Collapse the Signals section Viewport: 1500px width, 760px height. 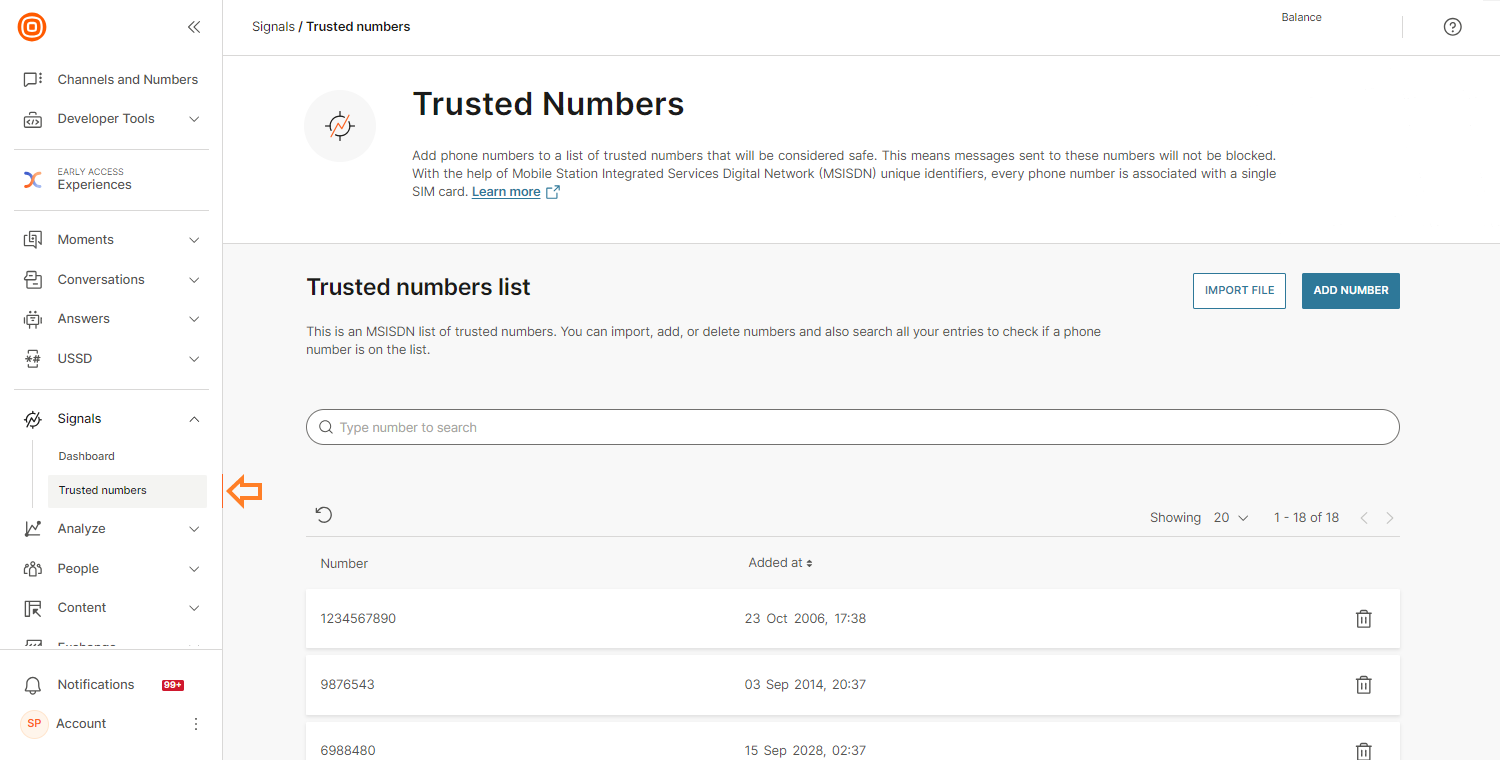coord(194,419)
